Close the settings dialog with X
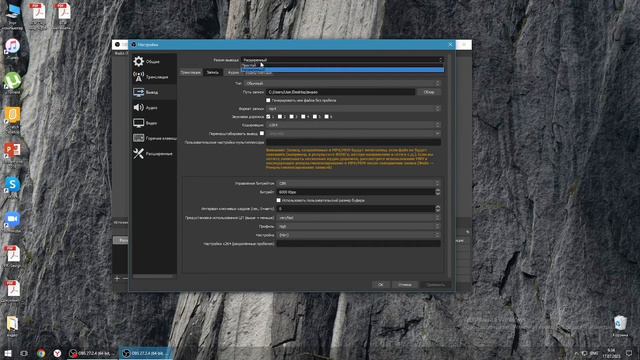 (x=451, y=44)
